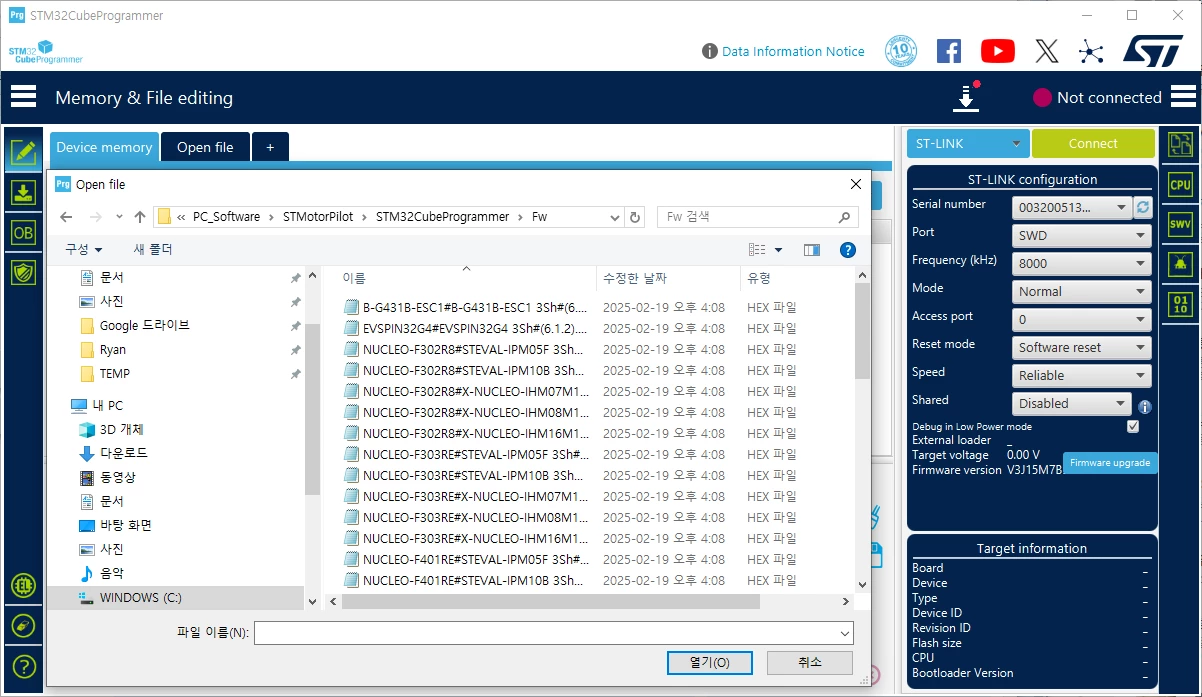Open the 구성 organize menu
The width and height of the screenshot is (1202, 697).
pos(84,249)
